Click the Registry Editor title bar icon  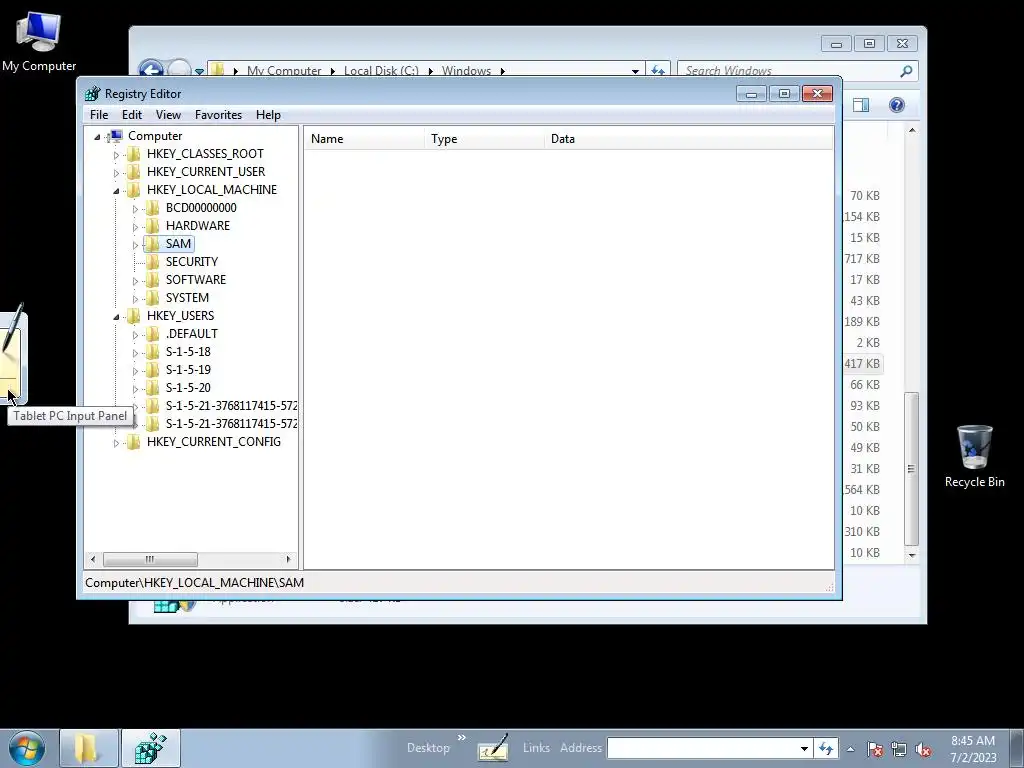tap(93, 94)
